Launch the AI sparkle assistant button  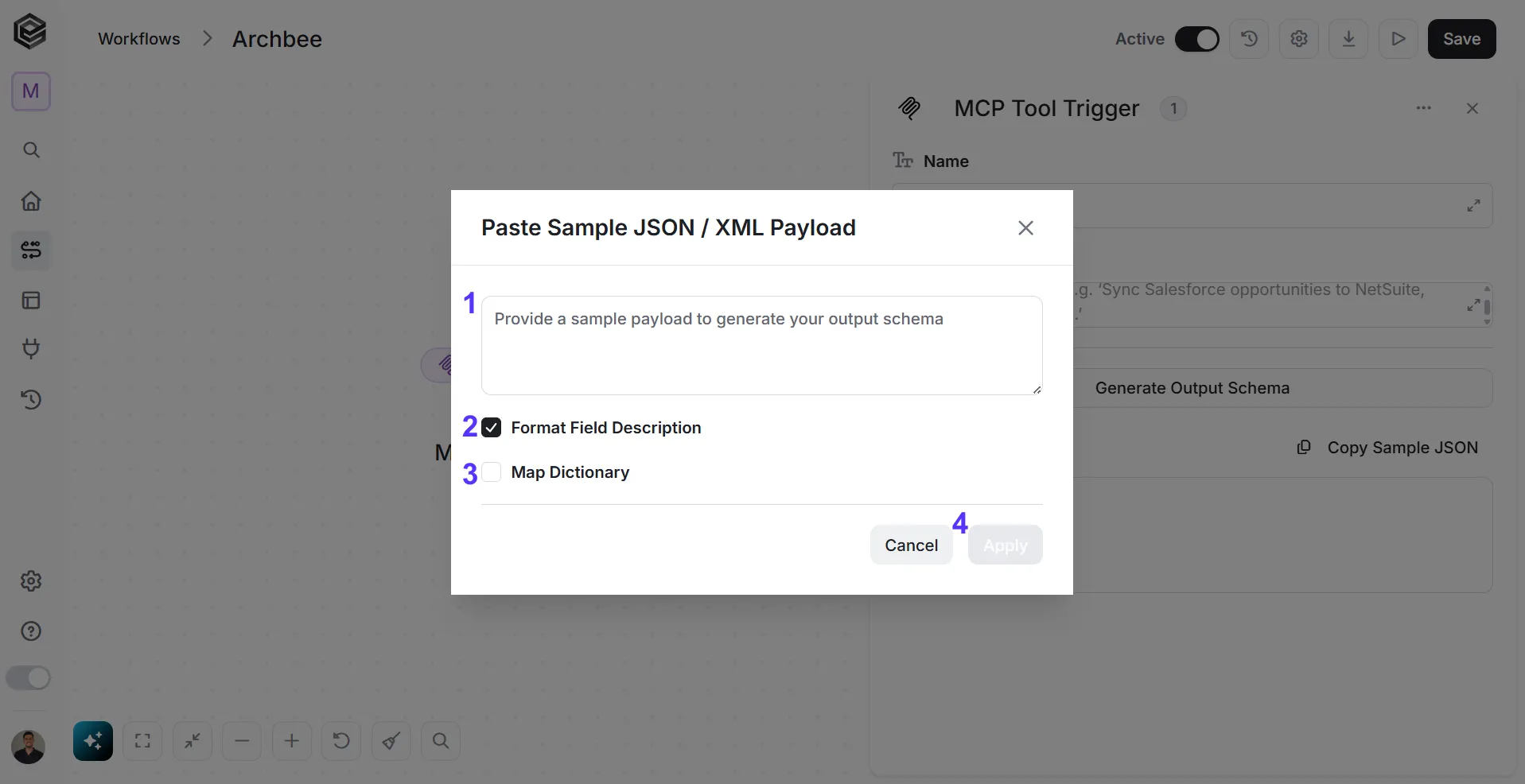(x=93, y=741)
